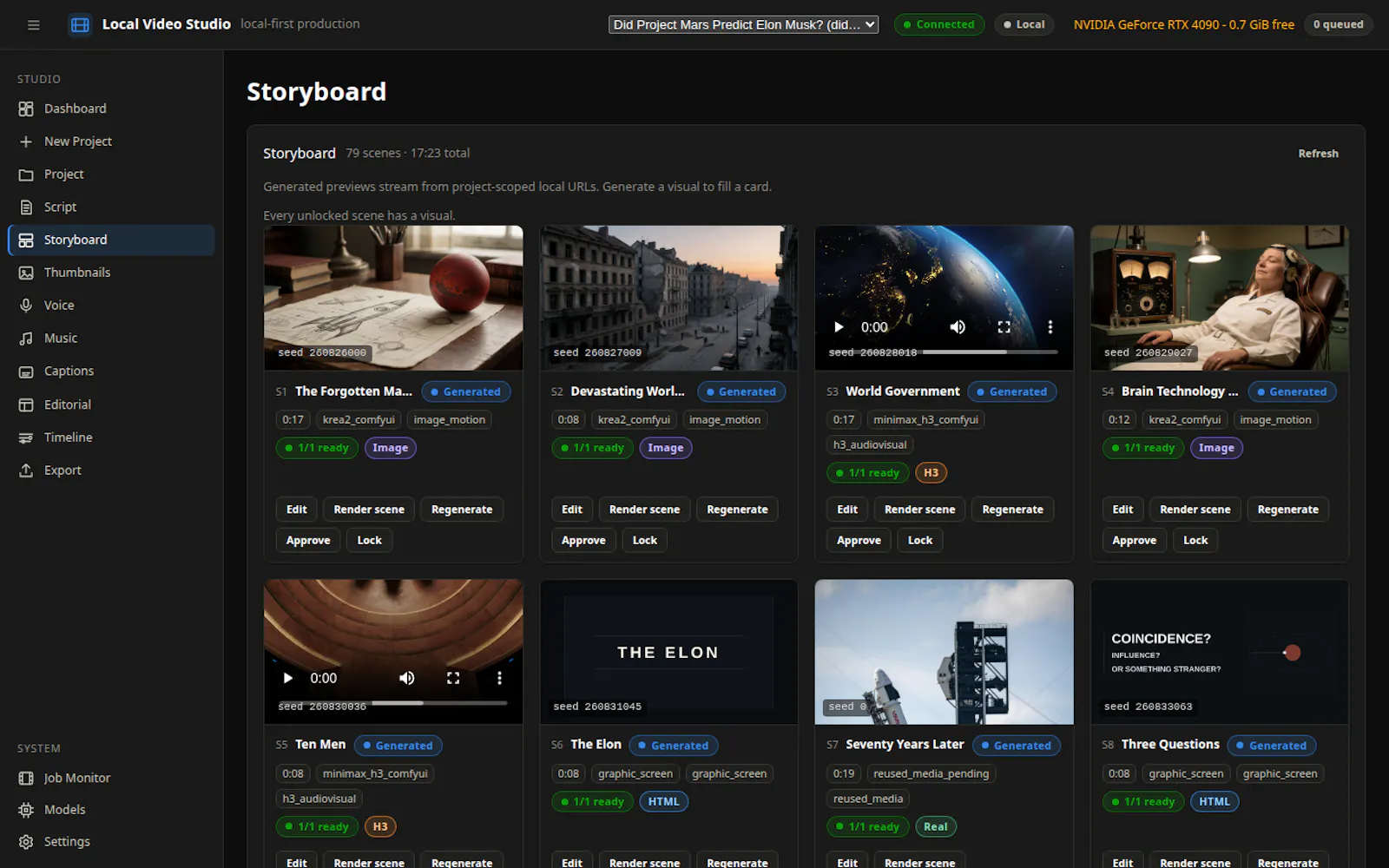1389x868 pixels.
Task: Enter fullscreen on S5 Ten Men video
Action: pyautogui.click(x=453, y=678)
